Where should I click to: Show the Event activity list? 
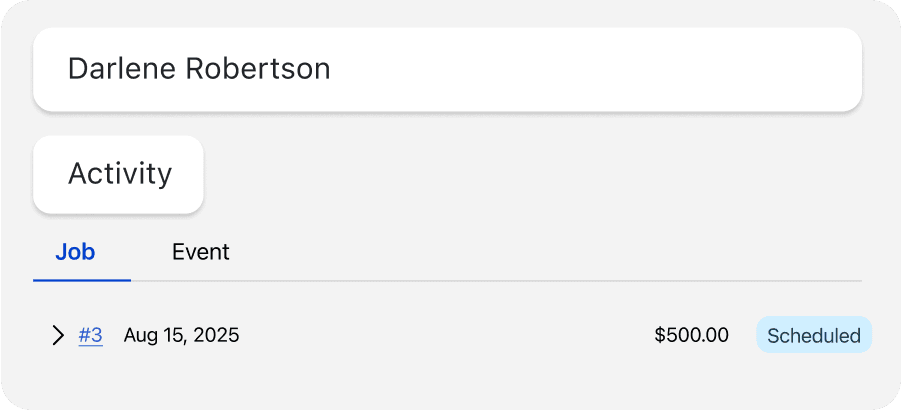click(200, 252)
